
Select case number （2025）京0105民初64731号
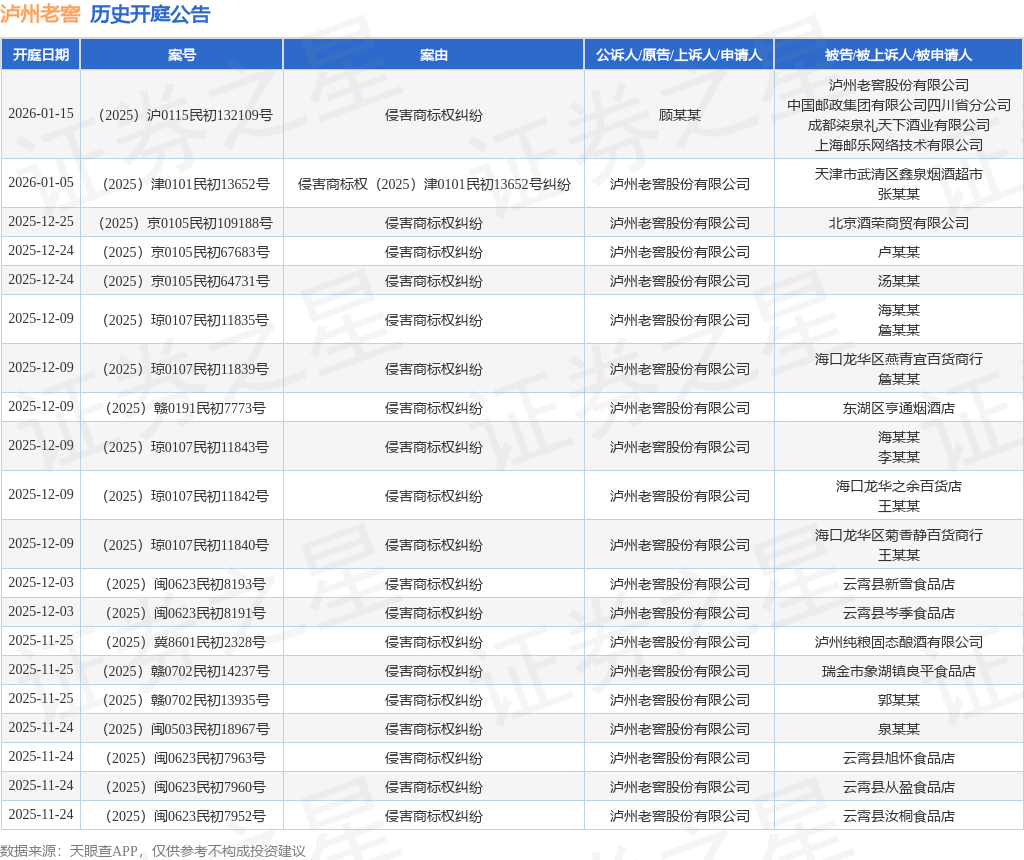pyautogui.click(x=182, y=281)
